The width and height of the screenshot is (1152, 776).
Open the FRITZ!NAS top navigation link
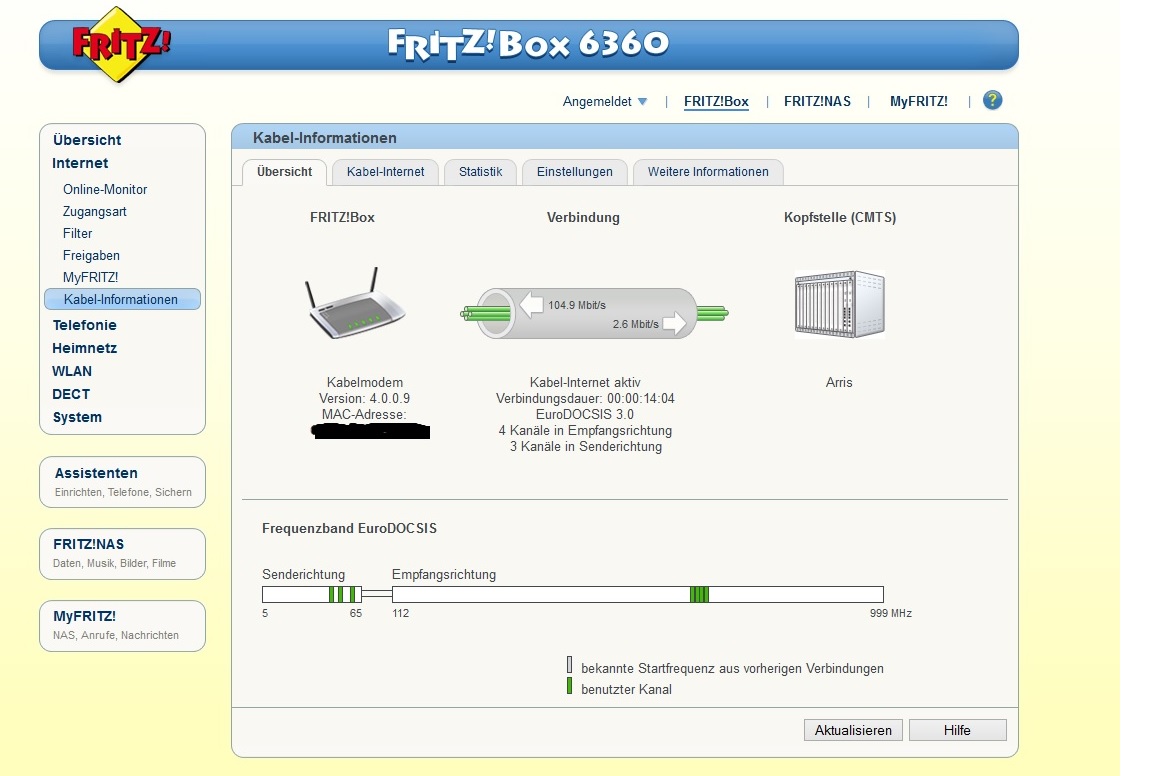point(817,101)
